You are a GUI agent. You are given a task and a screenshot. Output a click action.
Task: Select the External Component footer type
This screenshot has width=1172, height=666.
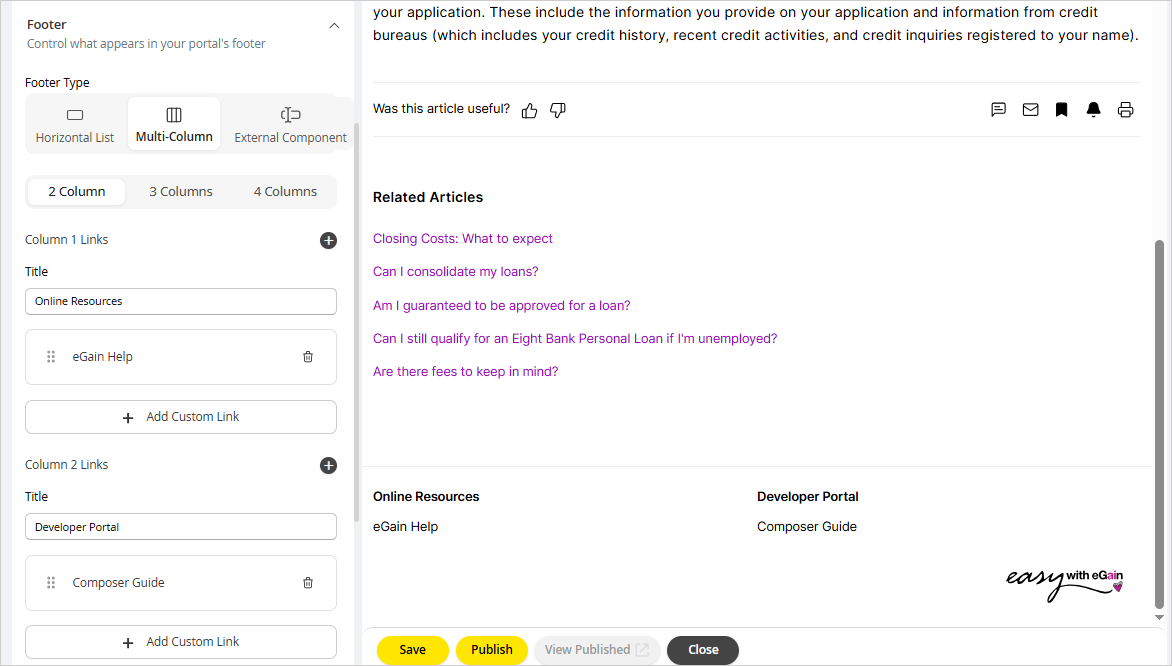(290, 125)
